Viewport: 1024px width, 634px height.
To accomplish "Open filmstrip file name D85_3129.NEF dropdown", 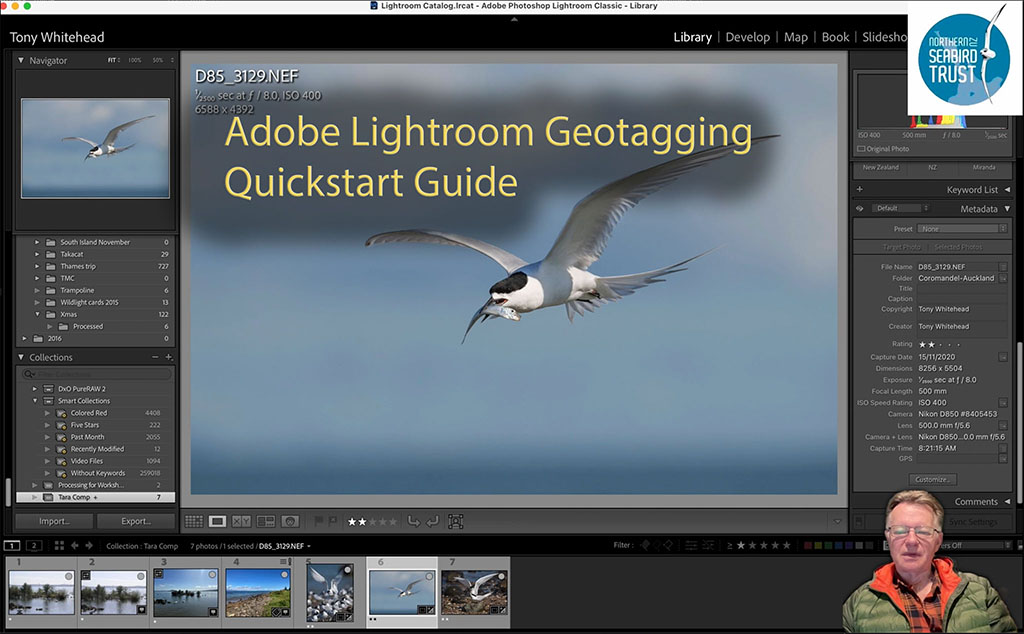I will pos(285,546).
